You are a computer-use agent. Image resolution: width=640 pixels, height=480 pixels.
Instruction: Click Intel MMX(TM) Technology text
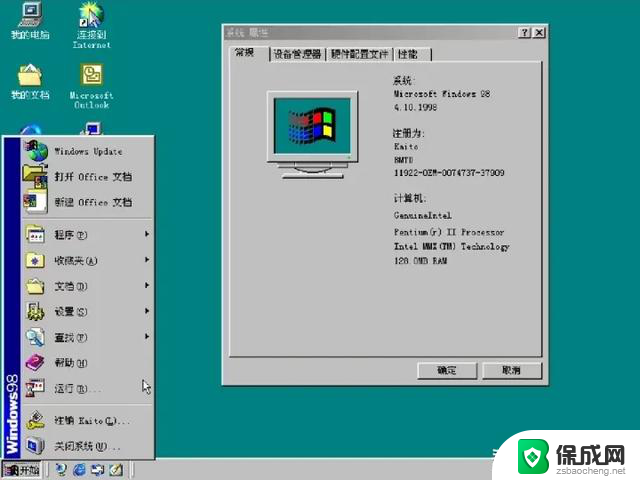coord(452,247)
